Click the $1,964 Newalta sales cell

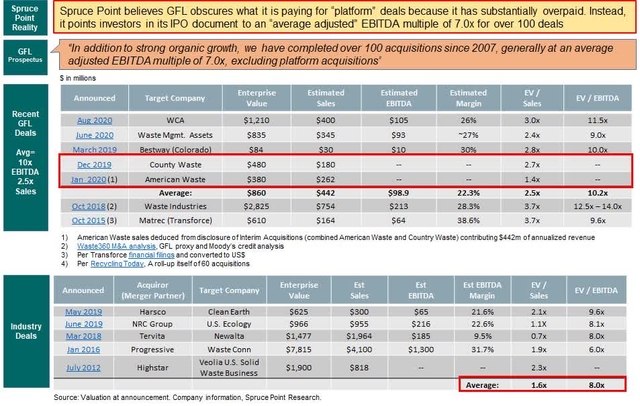[x=359, y=336]
